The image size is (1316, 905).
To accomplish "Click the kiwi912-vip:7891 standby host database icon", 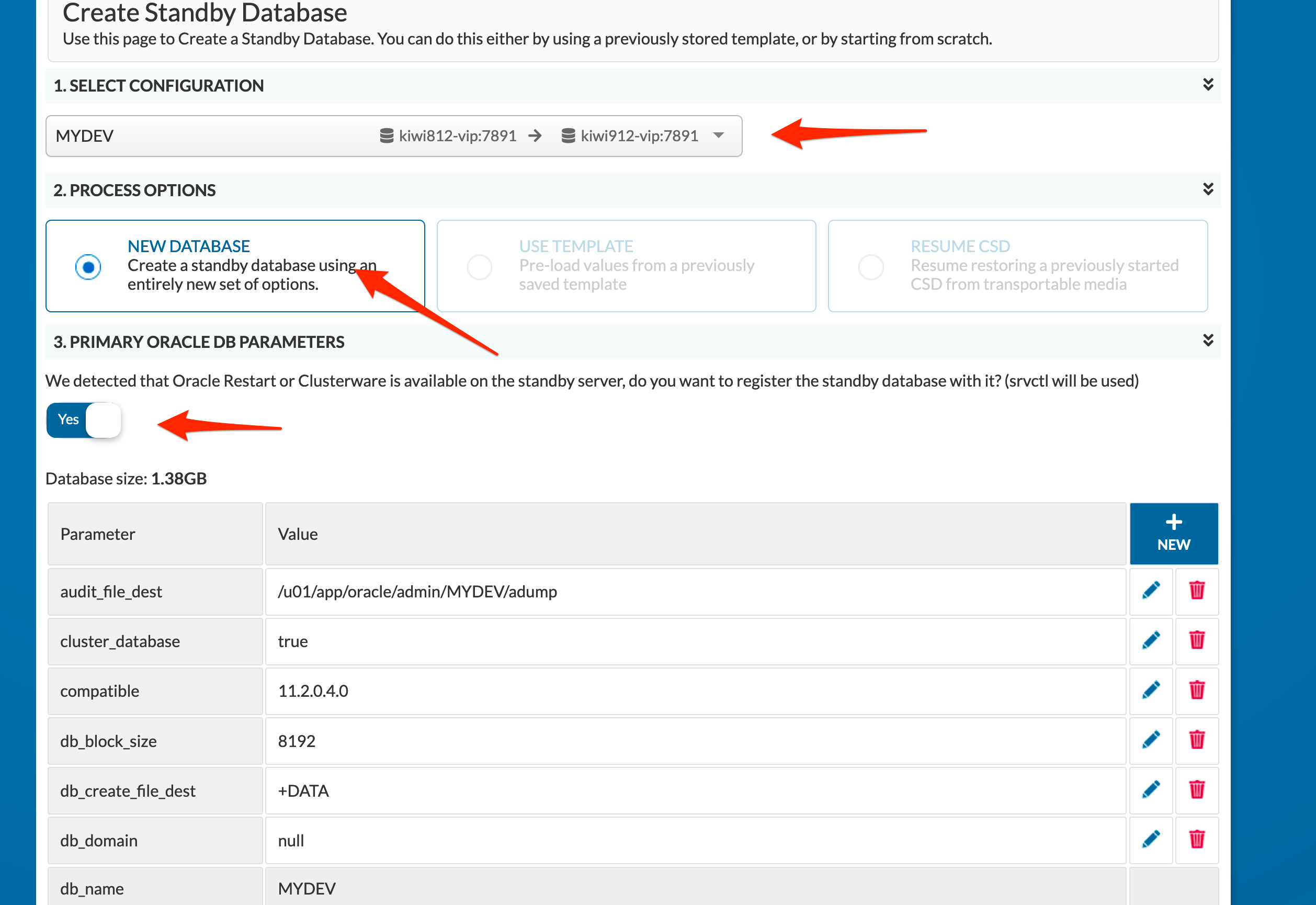I will click(x=568, y=136).
